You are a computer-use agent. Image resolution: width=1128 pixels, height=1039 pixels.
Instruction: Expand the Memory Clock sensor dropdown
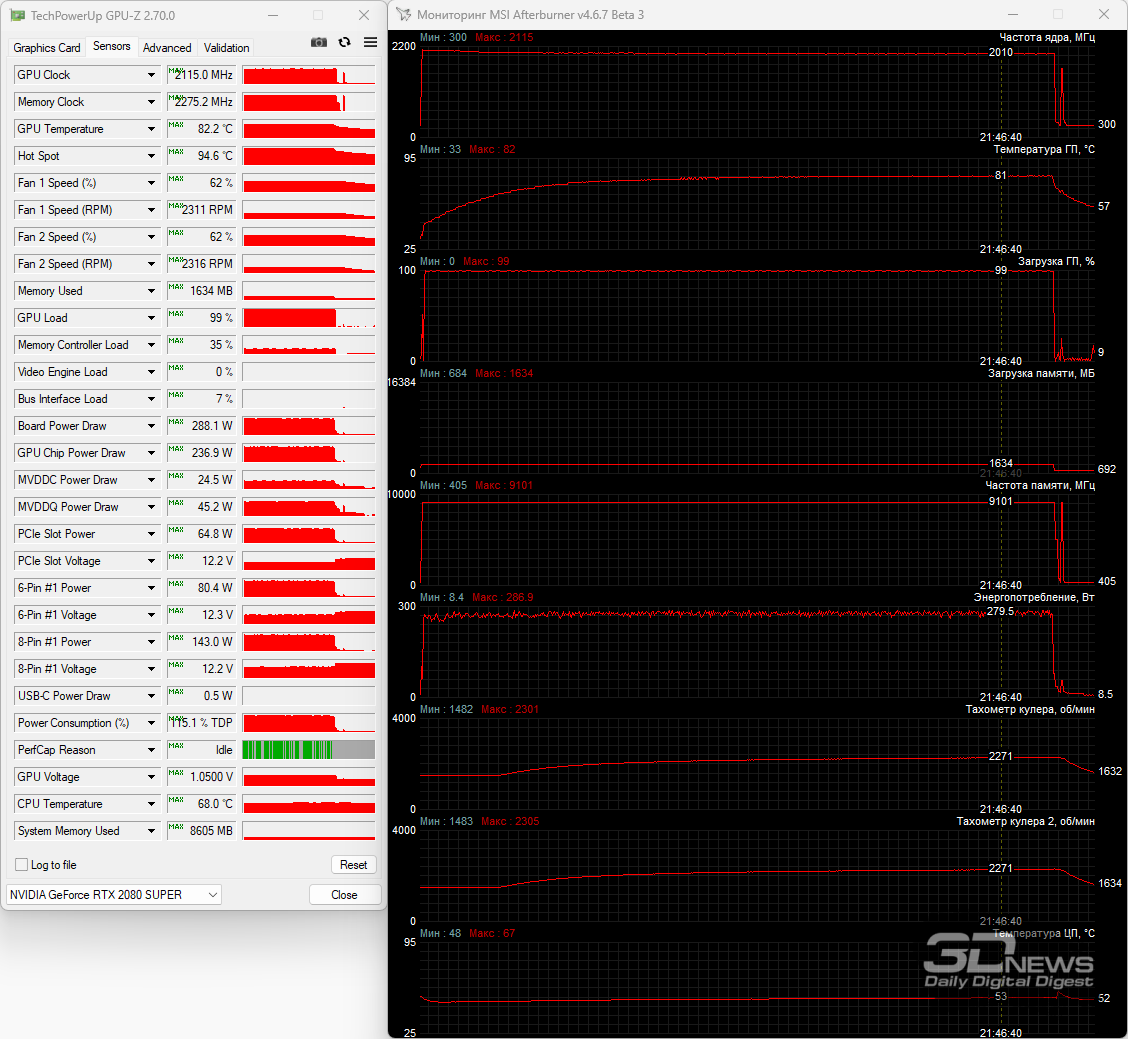coord(151,102)
